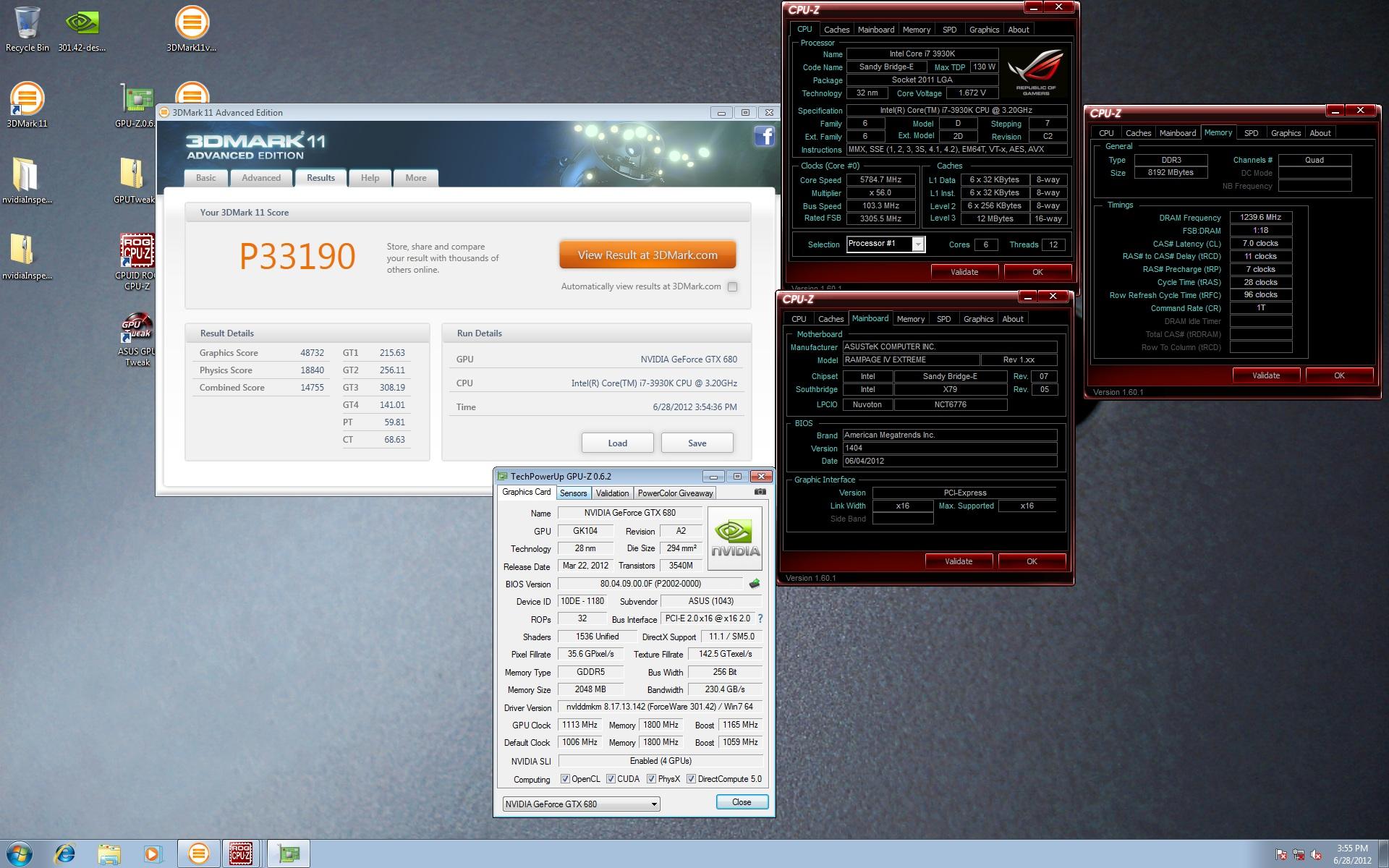Switch to the Advanced tab in 3DMark 11

click(x=261, y=178)
